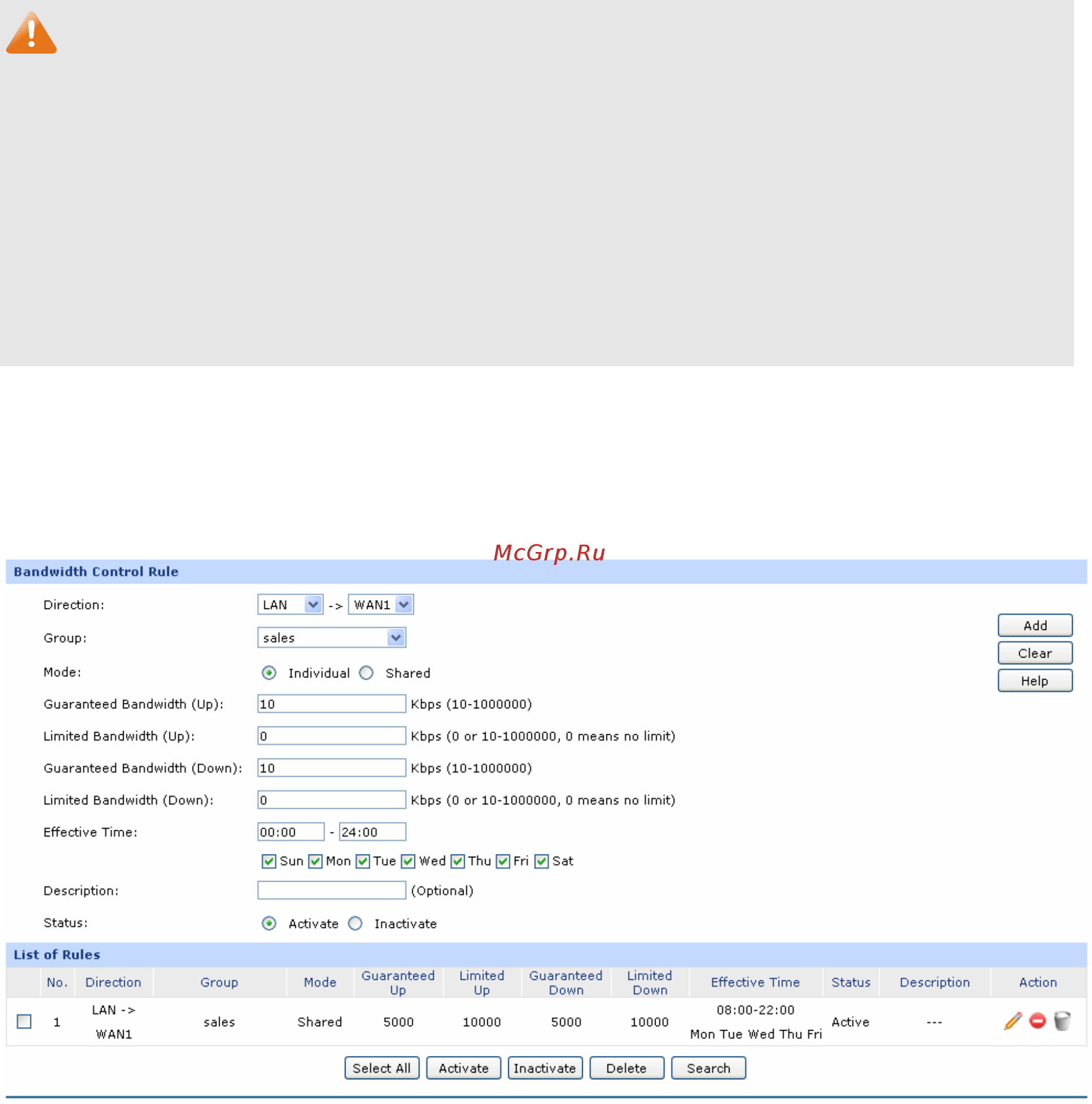Click the Guaranteed Down column header
1092x1104 pixels.
click(566, 983)
